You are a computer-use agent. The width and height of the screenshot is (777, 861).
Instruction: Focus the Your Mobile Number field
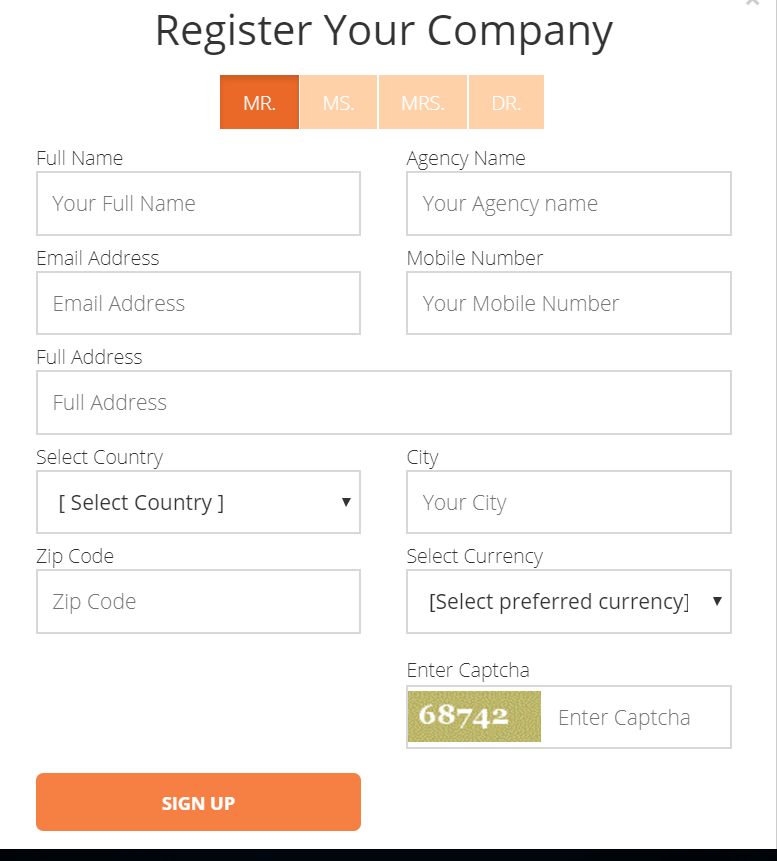click(569, 303)
